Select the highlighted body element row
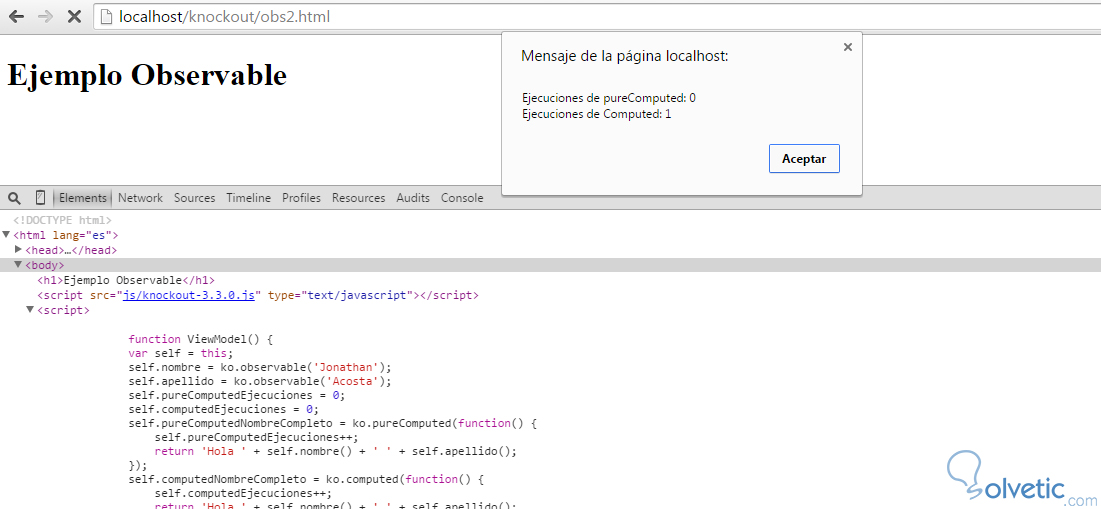The height and width of the screenshot is (509, 1101). (x=550, y=265)
